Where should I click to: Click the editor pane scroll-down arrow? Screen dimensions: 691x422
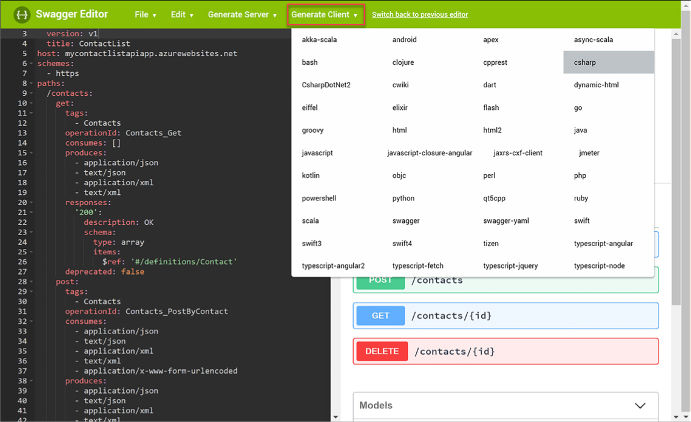tap(335, 417)
